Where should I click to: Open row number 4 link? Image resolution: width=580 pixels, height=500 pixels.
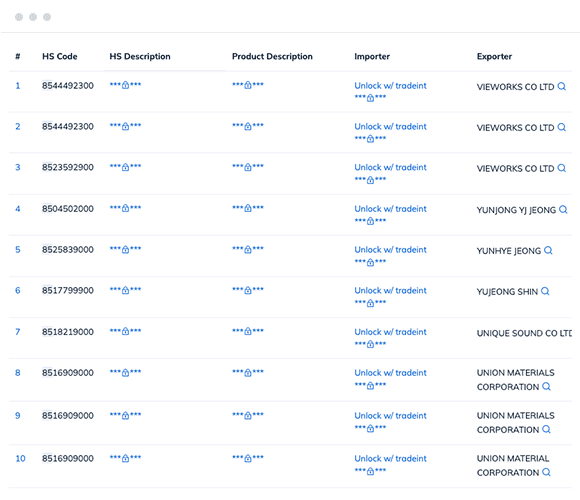tap(17, 209)
